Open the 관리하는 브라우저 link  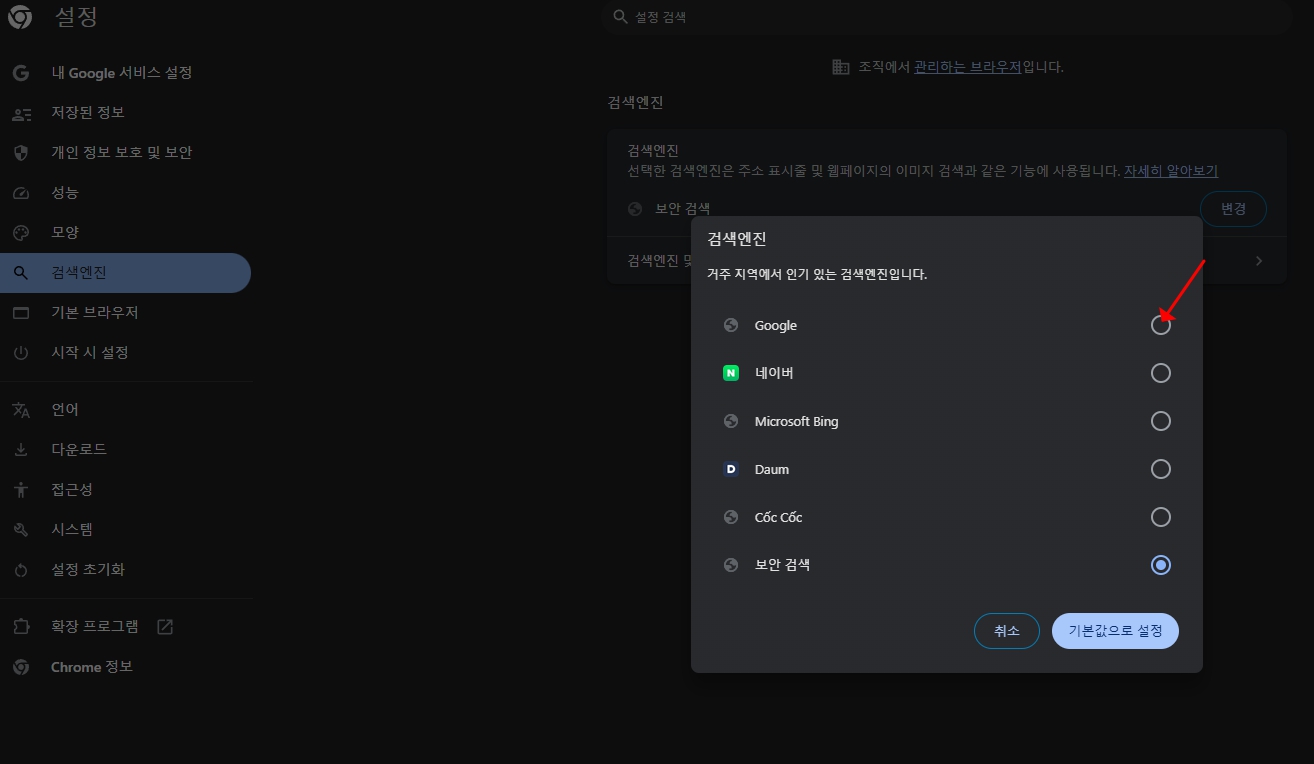(967, 67)
